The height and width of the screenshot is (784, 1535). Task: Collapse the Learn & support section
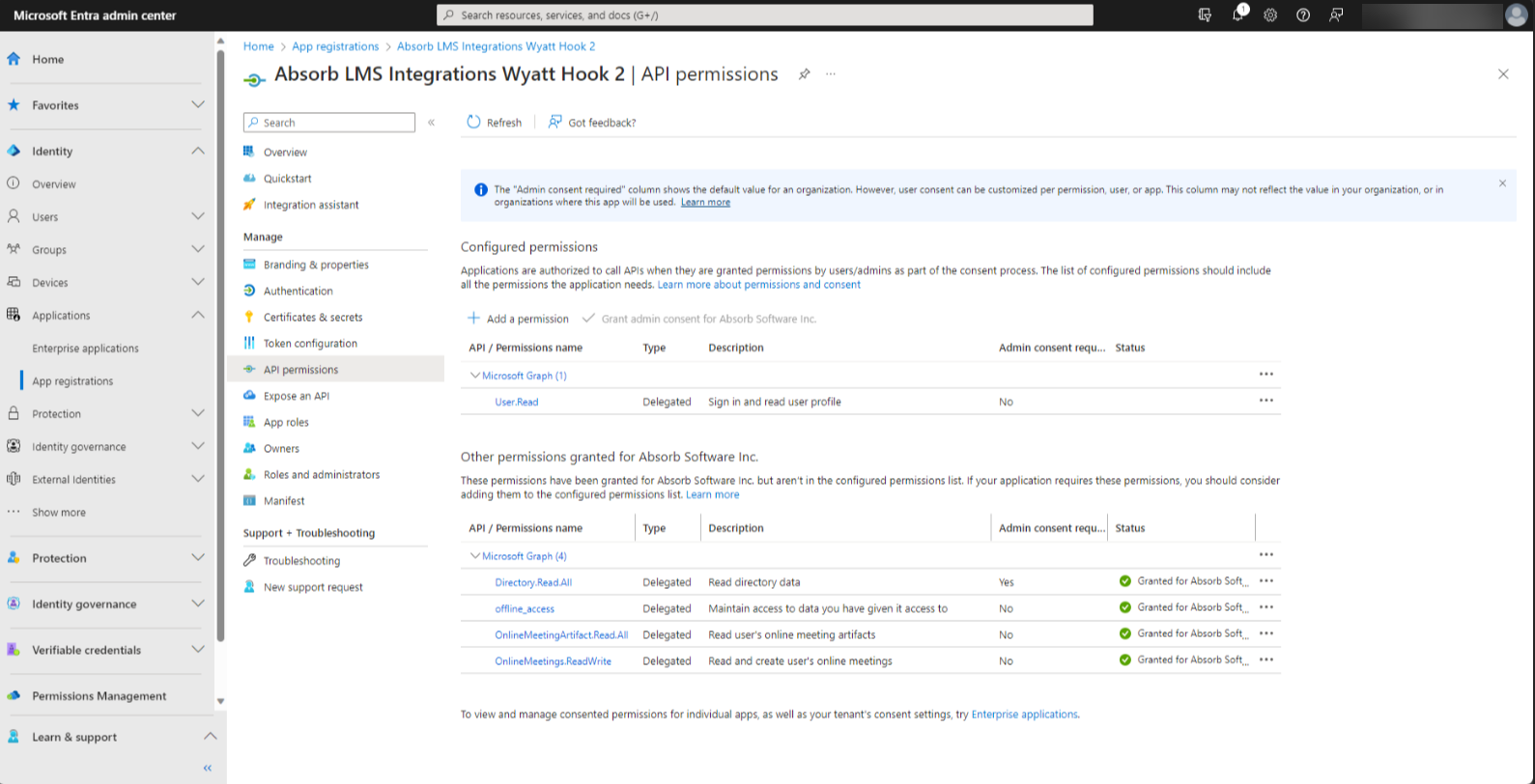click(210, 737)
